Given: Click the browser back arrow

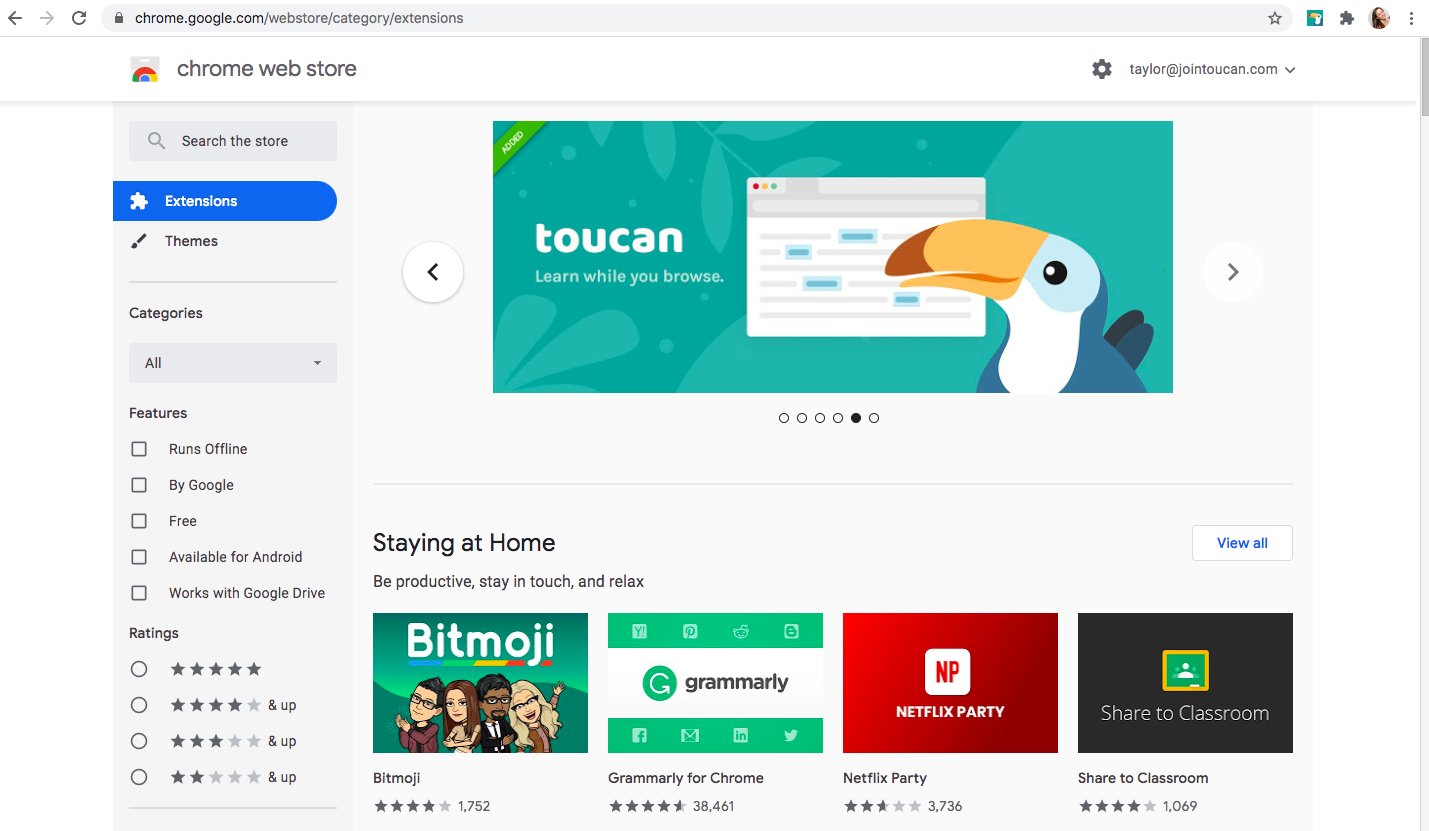Looking at the screenshot, I should [15, 18].
